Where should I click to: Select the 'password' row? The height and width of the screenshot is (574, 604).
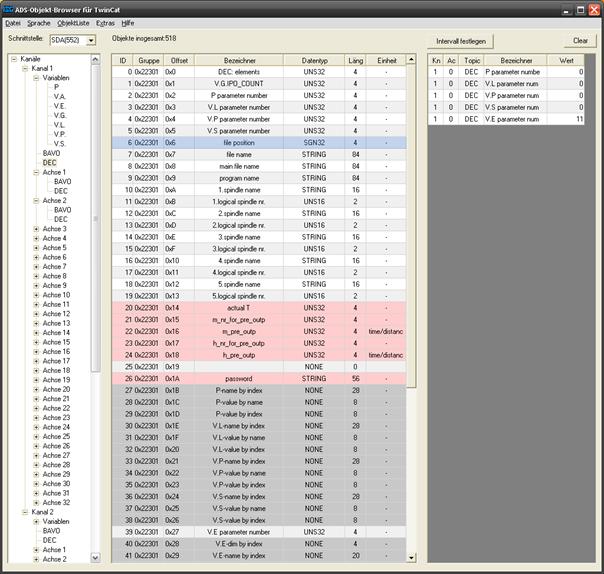259,379
